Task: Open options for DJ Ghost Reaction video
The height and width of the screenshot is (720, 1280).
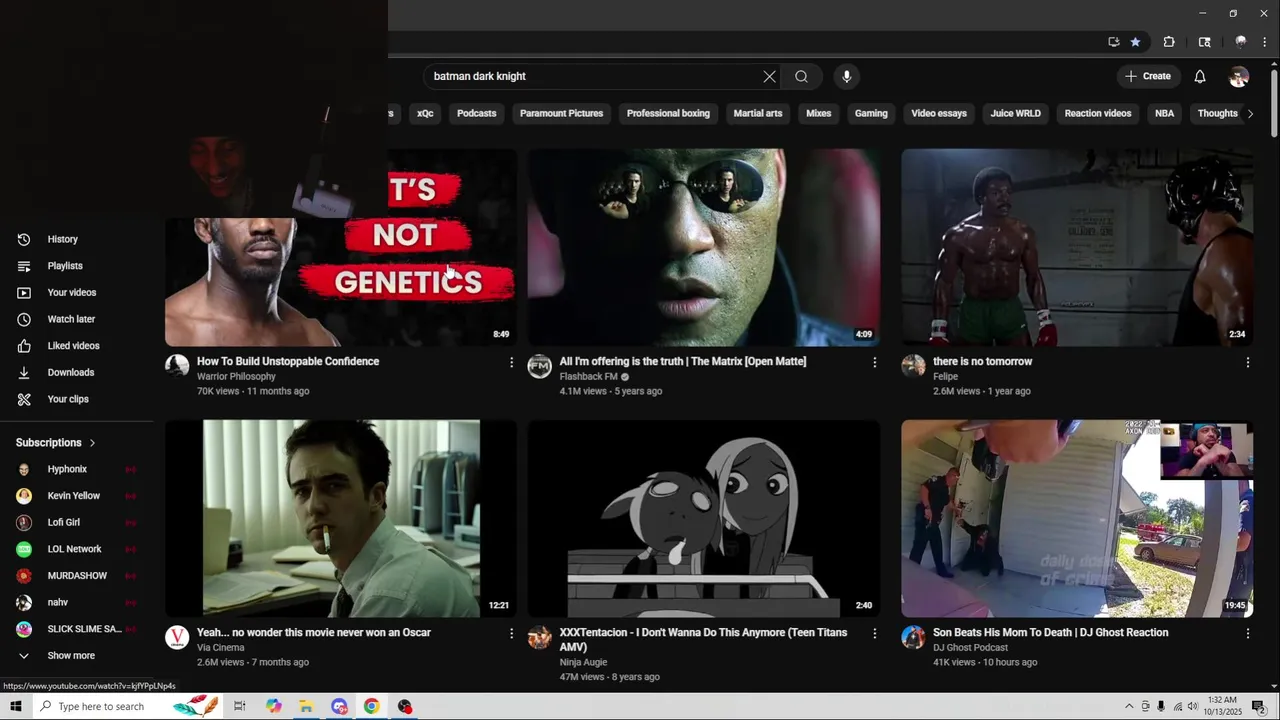Action: tap(1247, 633)
